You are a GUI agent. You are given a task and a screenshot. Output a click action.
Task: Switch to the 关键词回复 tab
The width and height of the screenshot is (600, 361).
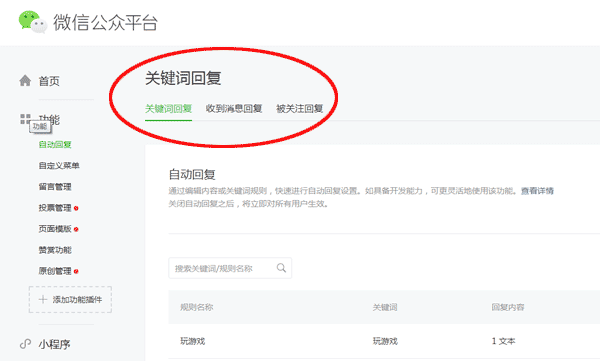pos(168,109)
